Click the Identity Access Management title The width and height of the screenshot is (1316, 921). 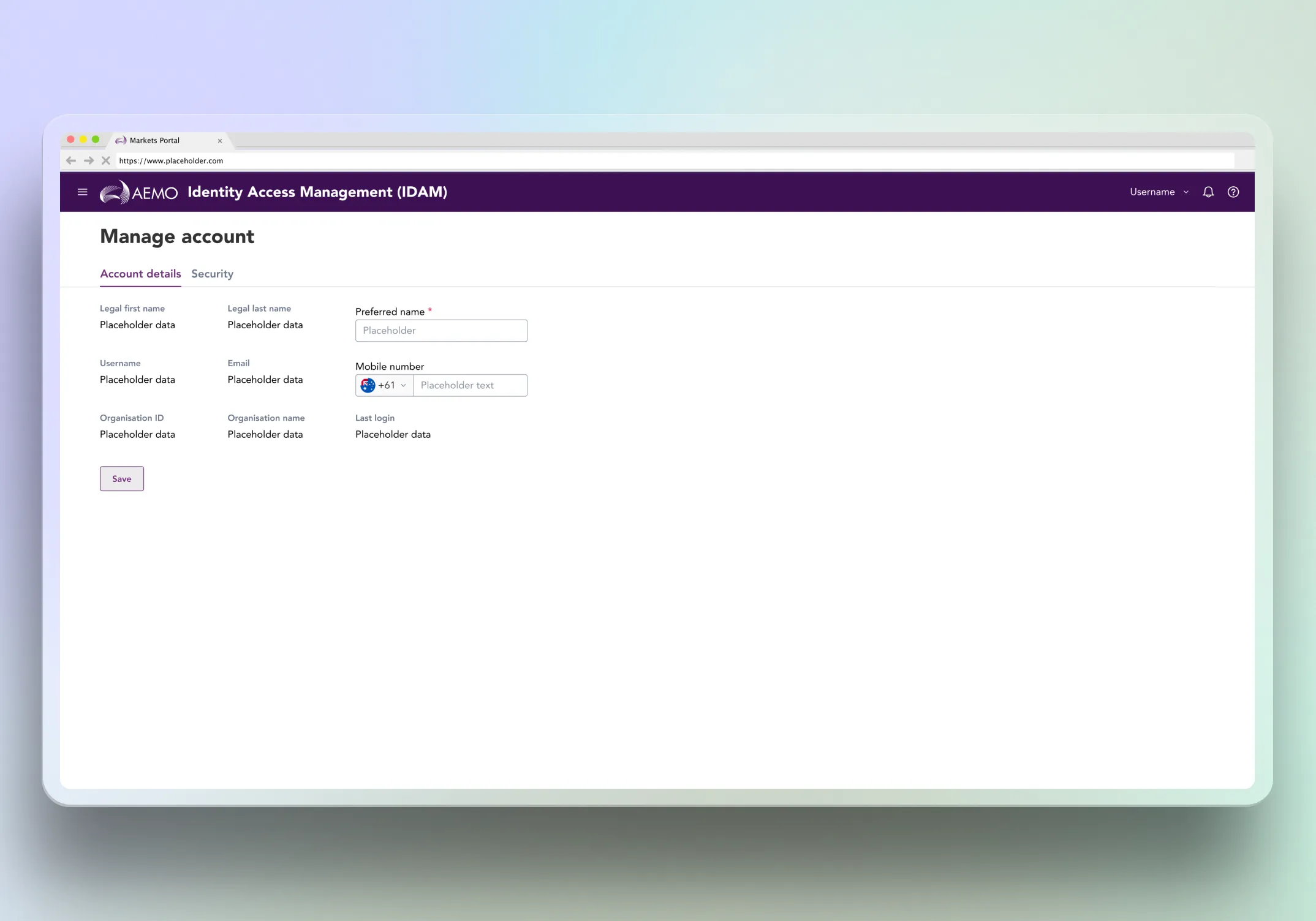pos(317,192)
